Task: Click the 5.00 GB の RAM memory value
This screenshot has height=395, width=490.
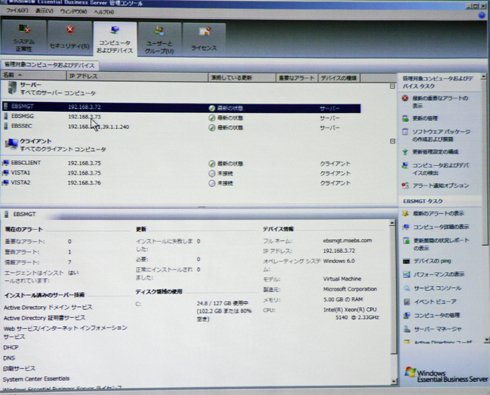Action: tap(343, 299)
